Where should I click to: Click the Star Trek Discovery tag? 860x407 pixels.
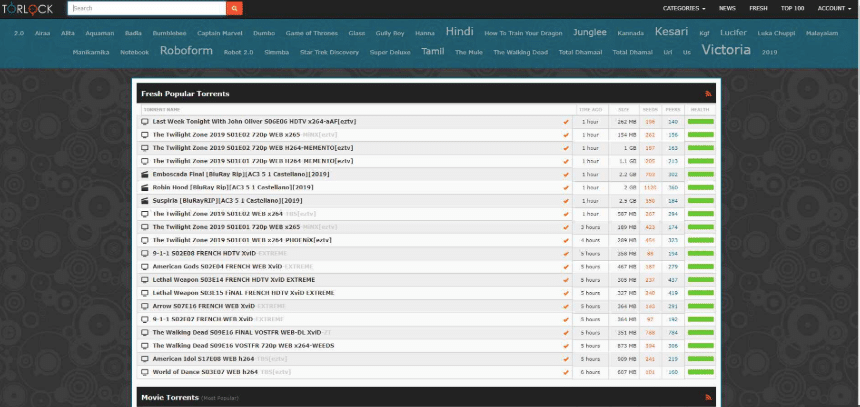pyautogui.click(x=329, y=53)
